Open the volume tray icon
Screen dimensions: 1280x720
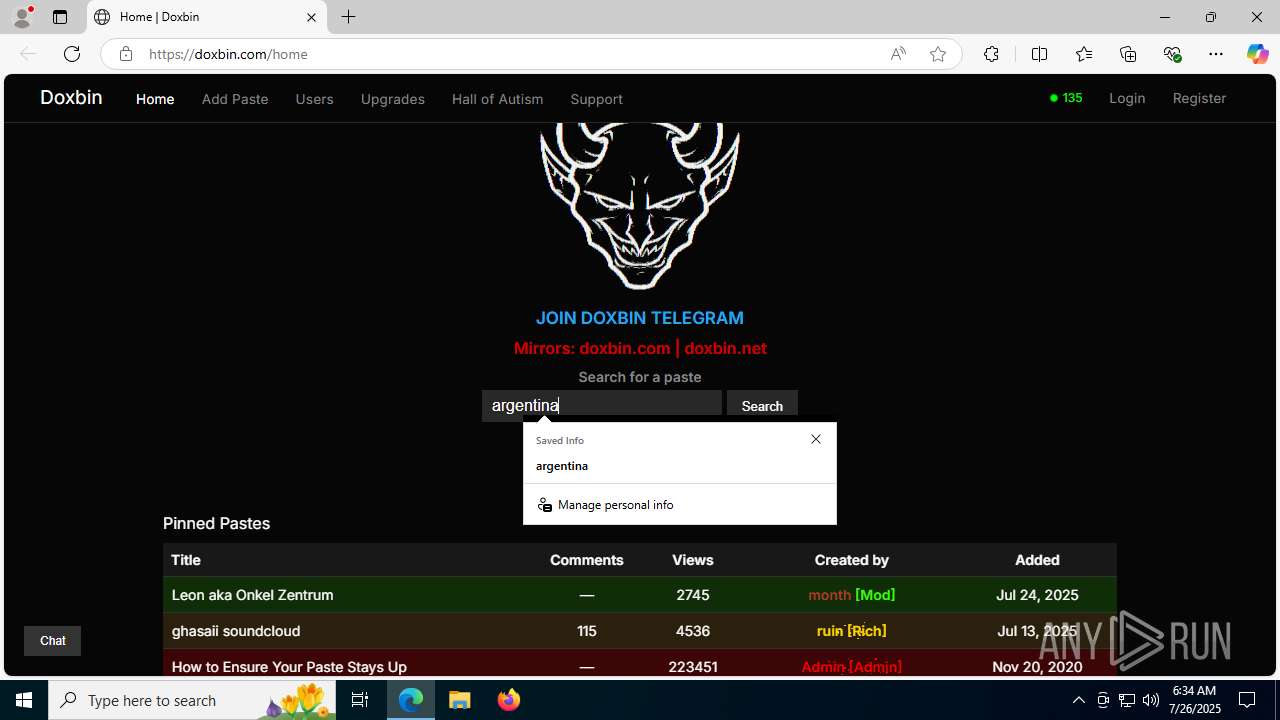pyautogui.click(x=1150, y=700)
